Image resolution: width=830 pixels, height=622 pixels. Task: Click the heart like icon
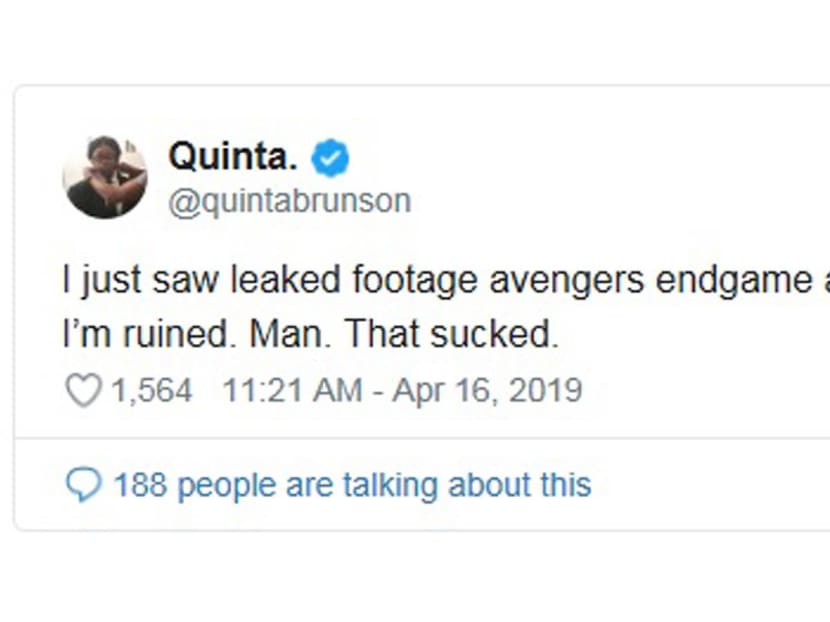[x=82, y=390]
